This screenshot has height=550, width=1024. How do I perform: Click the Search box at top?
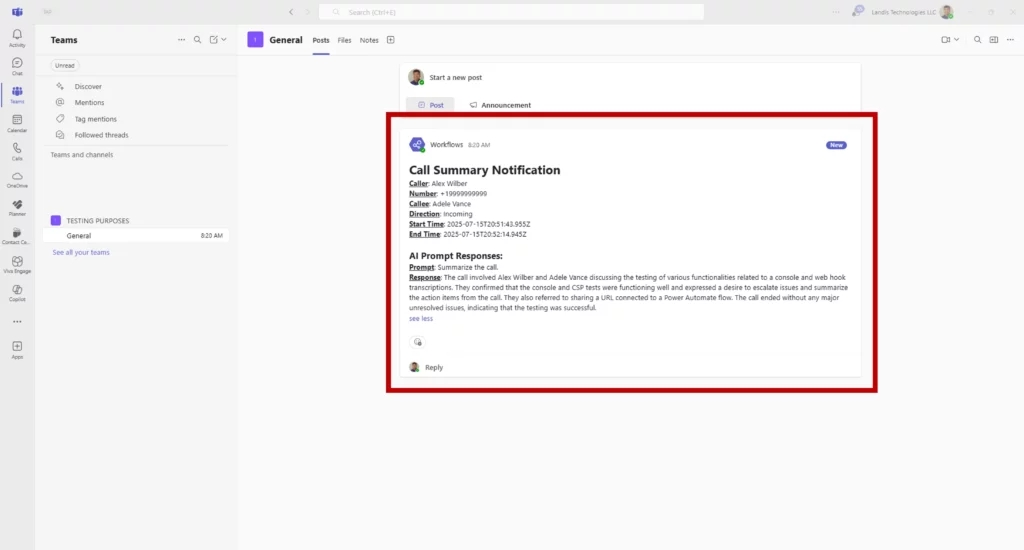click(x=511, y=12)
